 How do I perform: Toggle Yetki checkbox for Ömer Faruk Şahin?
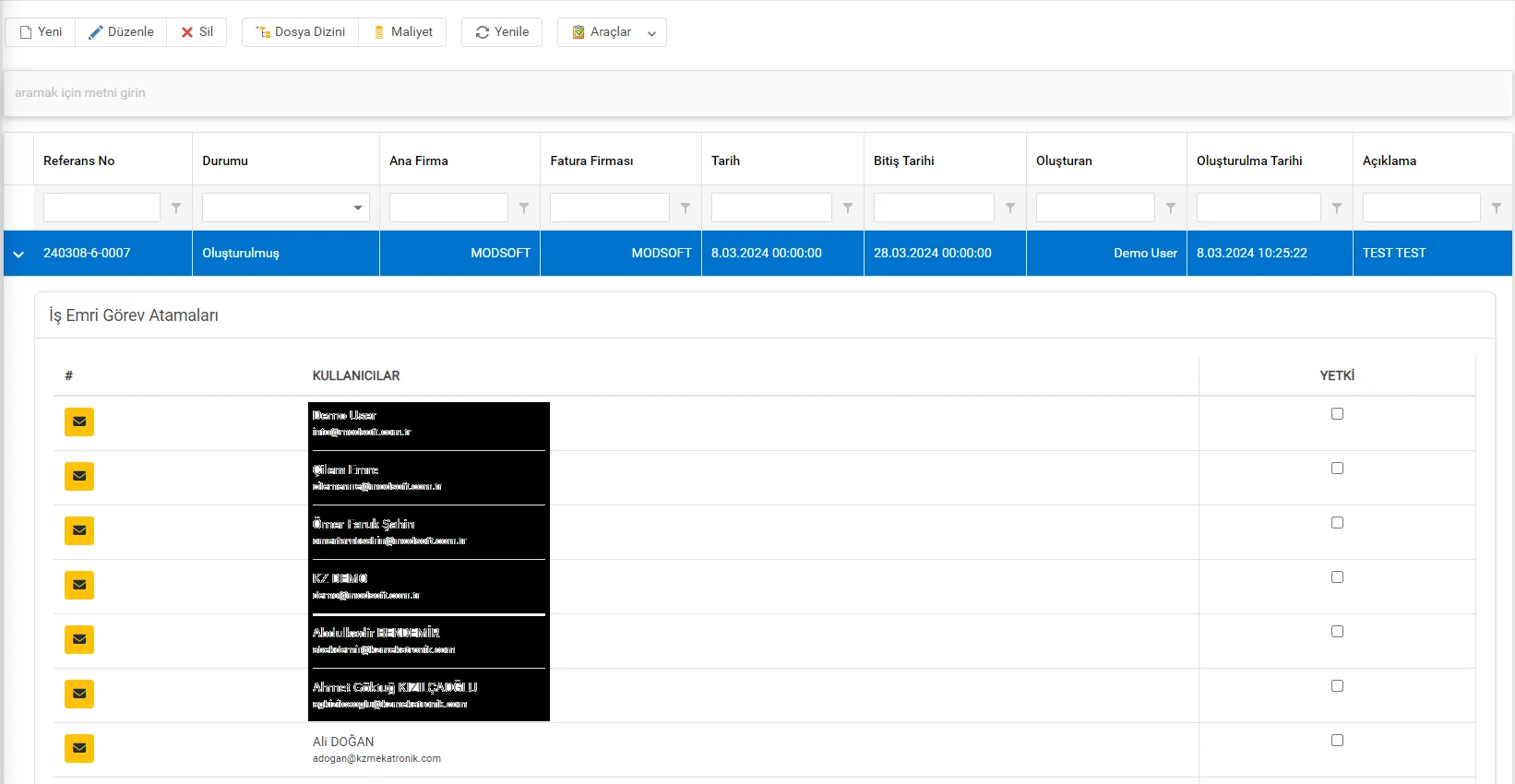pos(1337,523)
